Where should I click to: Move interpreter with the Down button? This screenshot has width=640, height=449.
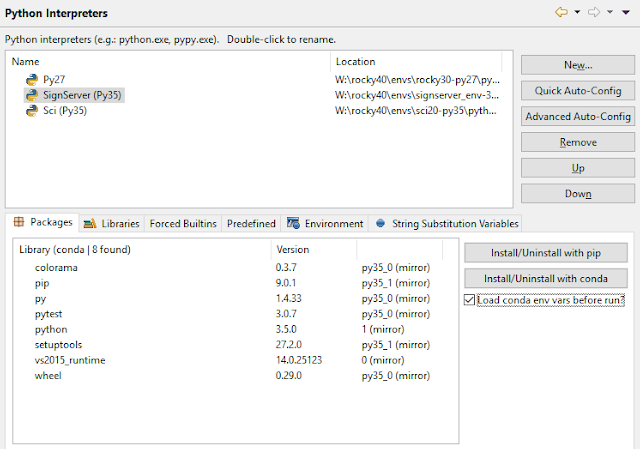point(578,193)
